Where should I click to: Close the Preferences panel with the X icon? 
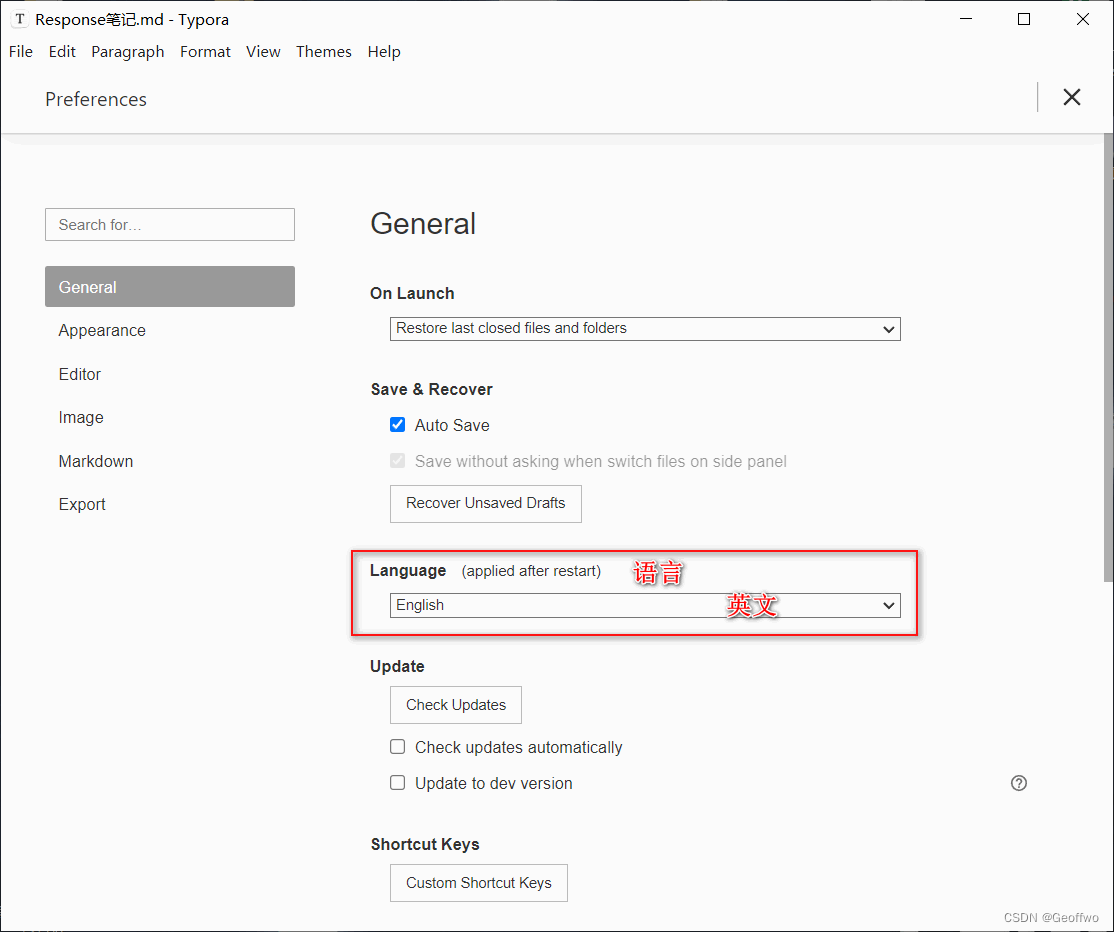click(x=1071, y=97)
